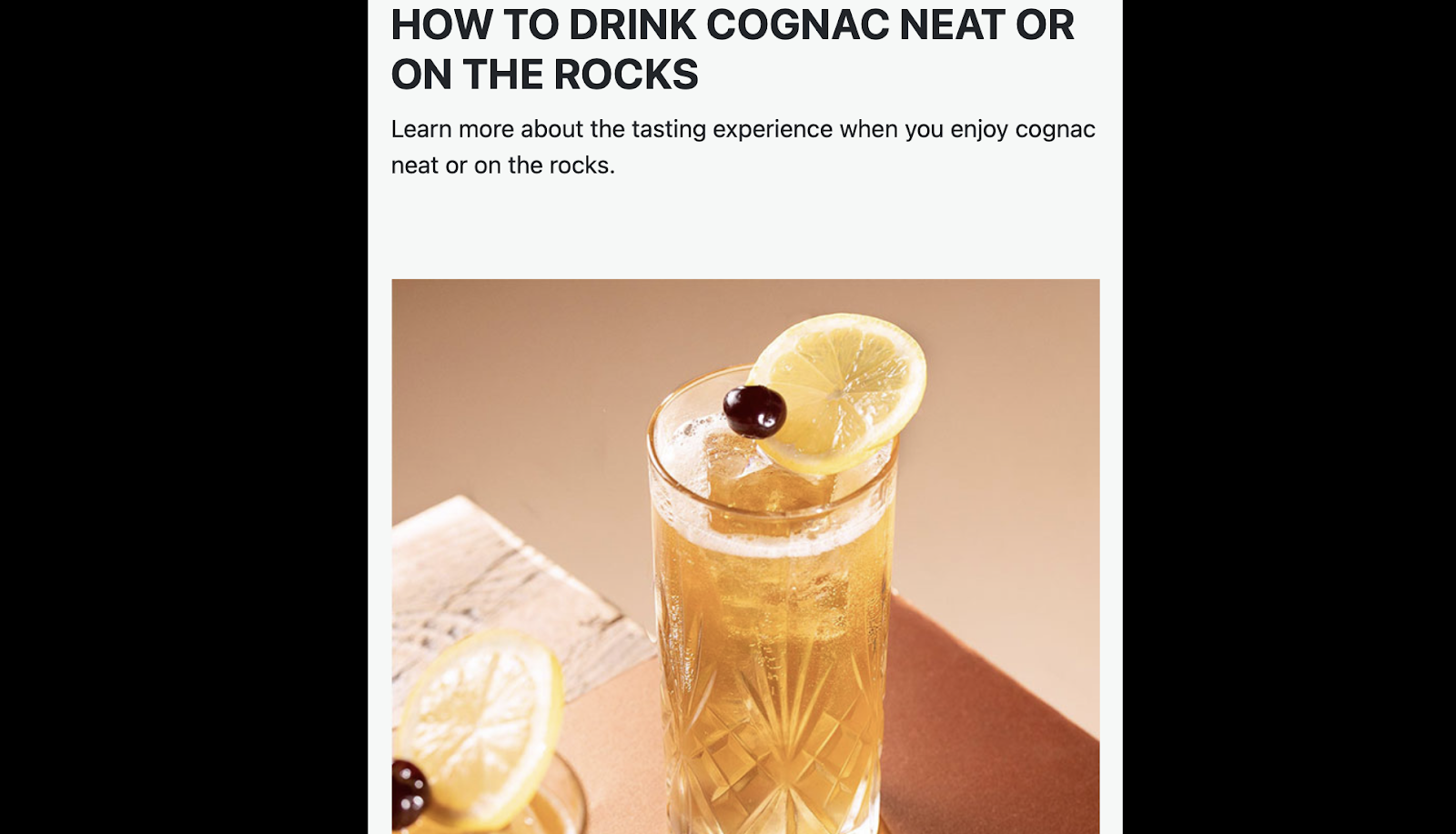The image size is (1456, 834).
Task: Click the 'How to Drink Cognac Neat' heading
Action: click(x=733, y=49)
